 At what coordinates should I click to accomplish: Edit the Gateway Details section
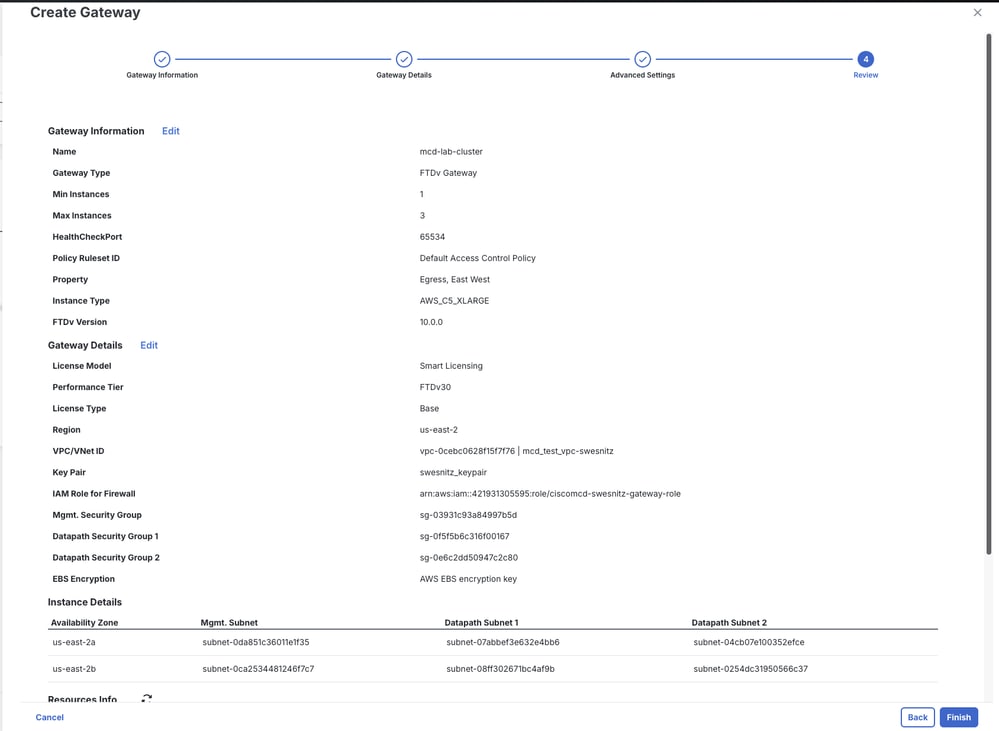[148, 345]
